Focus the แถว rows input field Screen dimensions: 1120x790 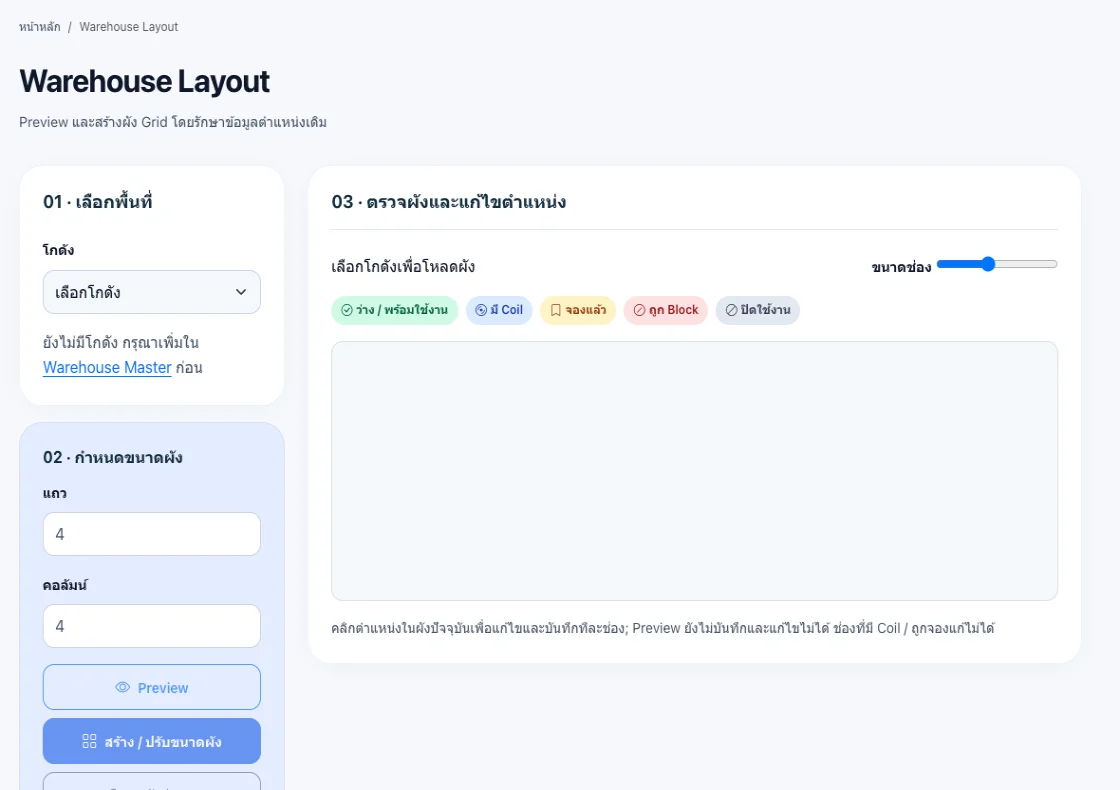tap(151, 534)
